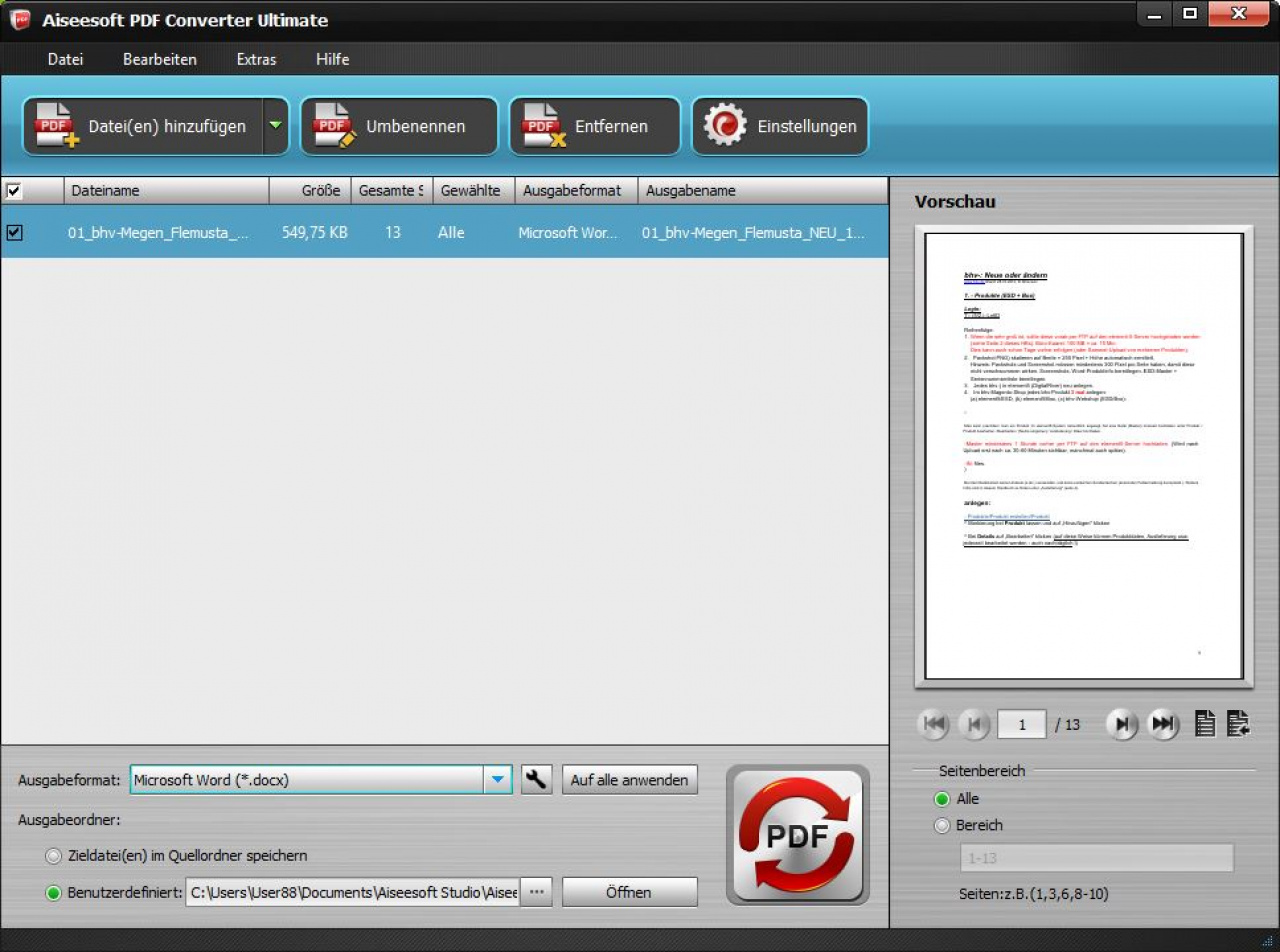Open the Bearbeiten menu
Image resolution: width=1280 pixels, height=952 pixels.
[x=160, y=59]
